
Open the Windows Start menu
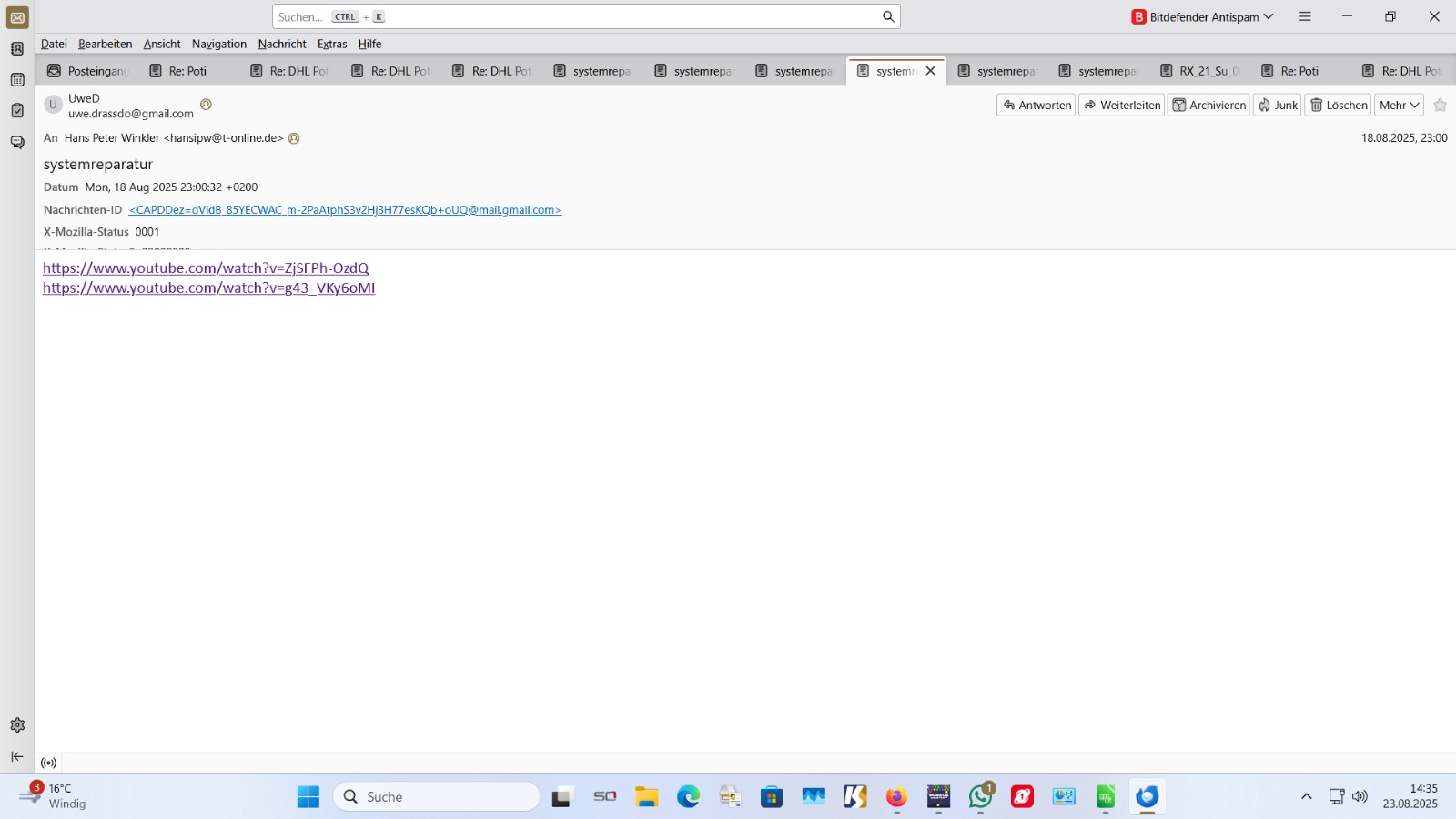[x=308, y=797]
